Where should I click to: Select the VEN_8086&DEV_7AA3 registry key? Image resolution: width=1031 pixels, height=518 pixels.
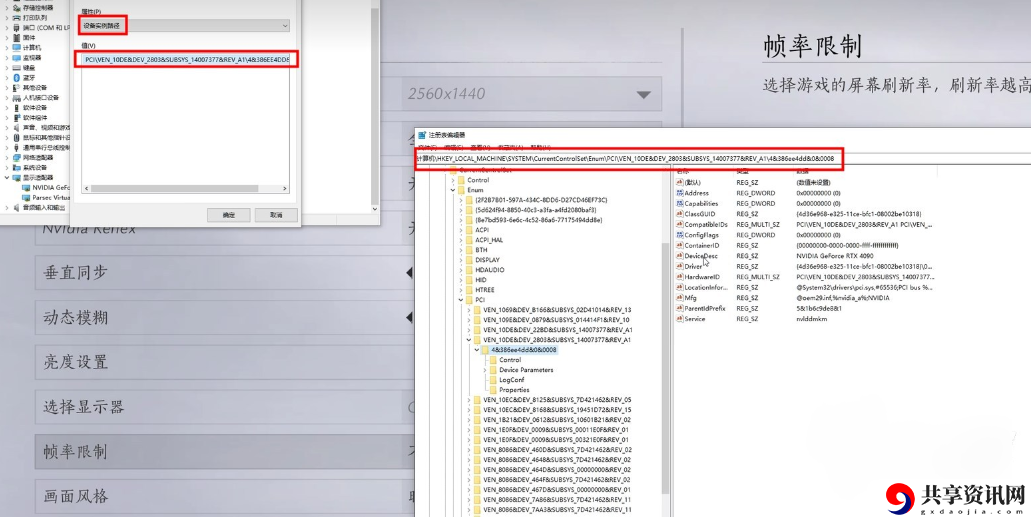tap(558, 509)
